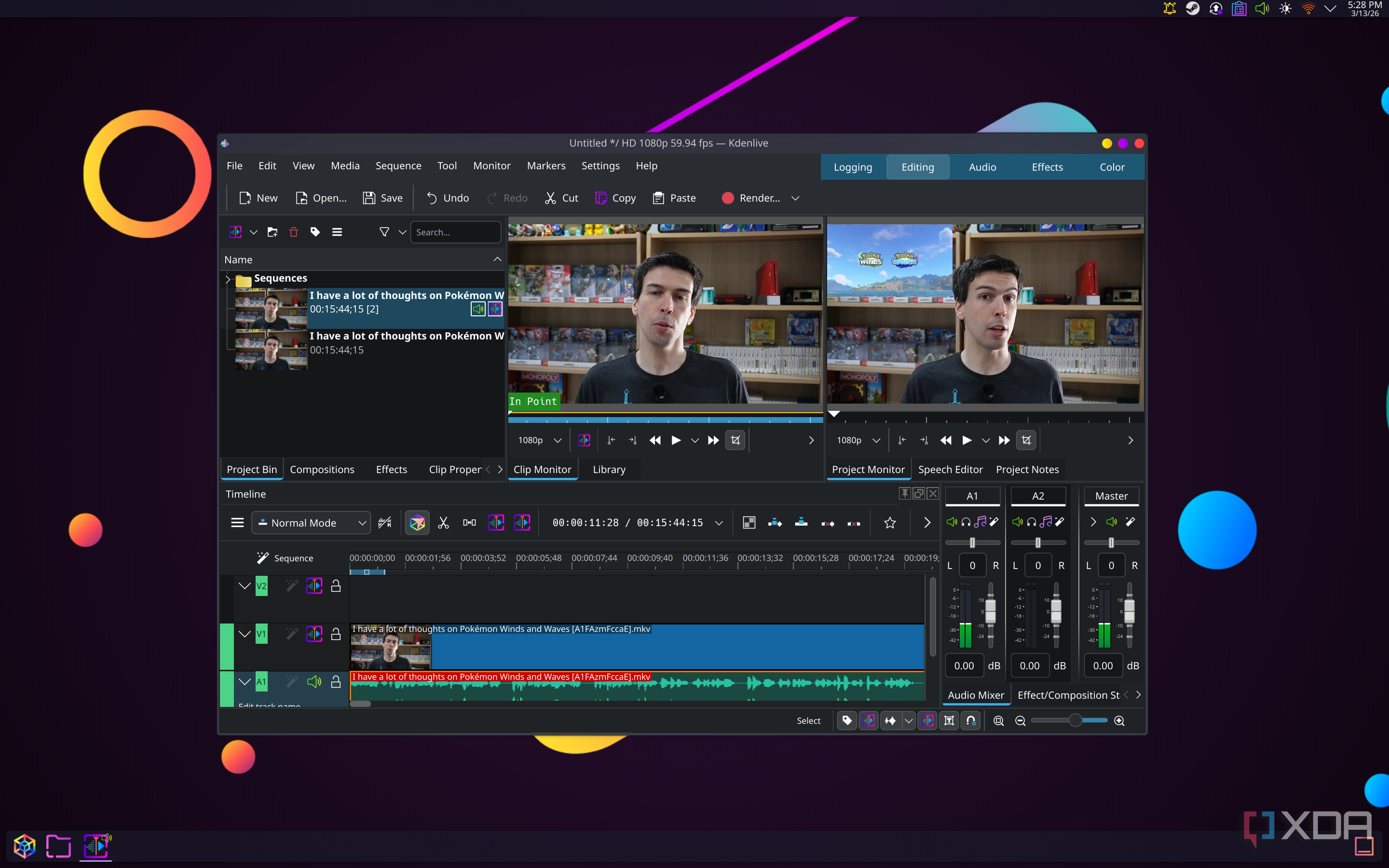Switch to the Compositions tab
The width and height of the screenshot is (1389, 868).
[x=322, y=469]
